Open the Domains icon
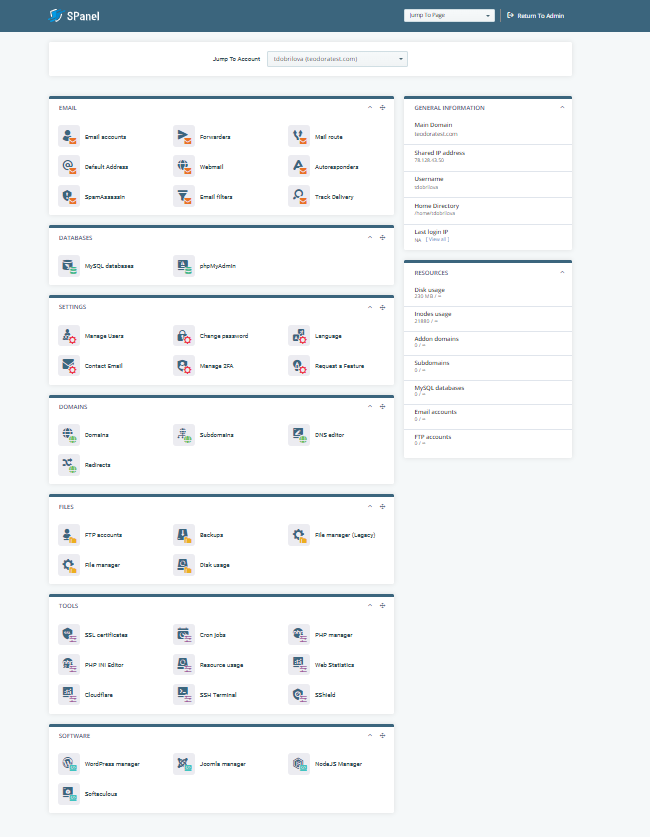 69,435
